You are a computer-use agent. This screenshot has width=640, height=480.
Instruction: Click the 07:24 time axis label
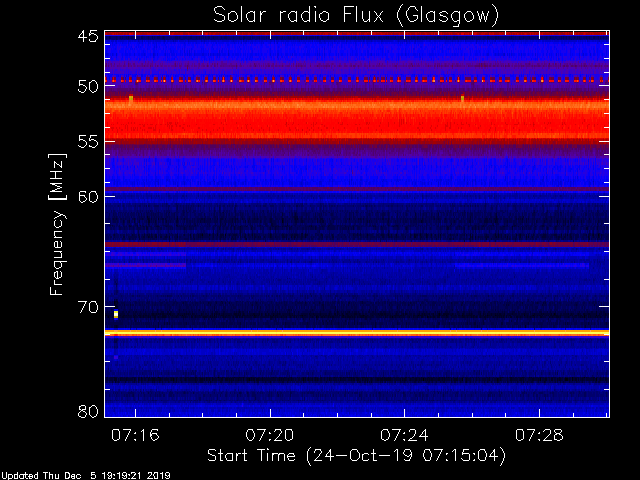[x=404, y=436]
